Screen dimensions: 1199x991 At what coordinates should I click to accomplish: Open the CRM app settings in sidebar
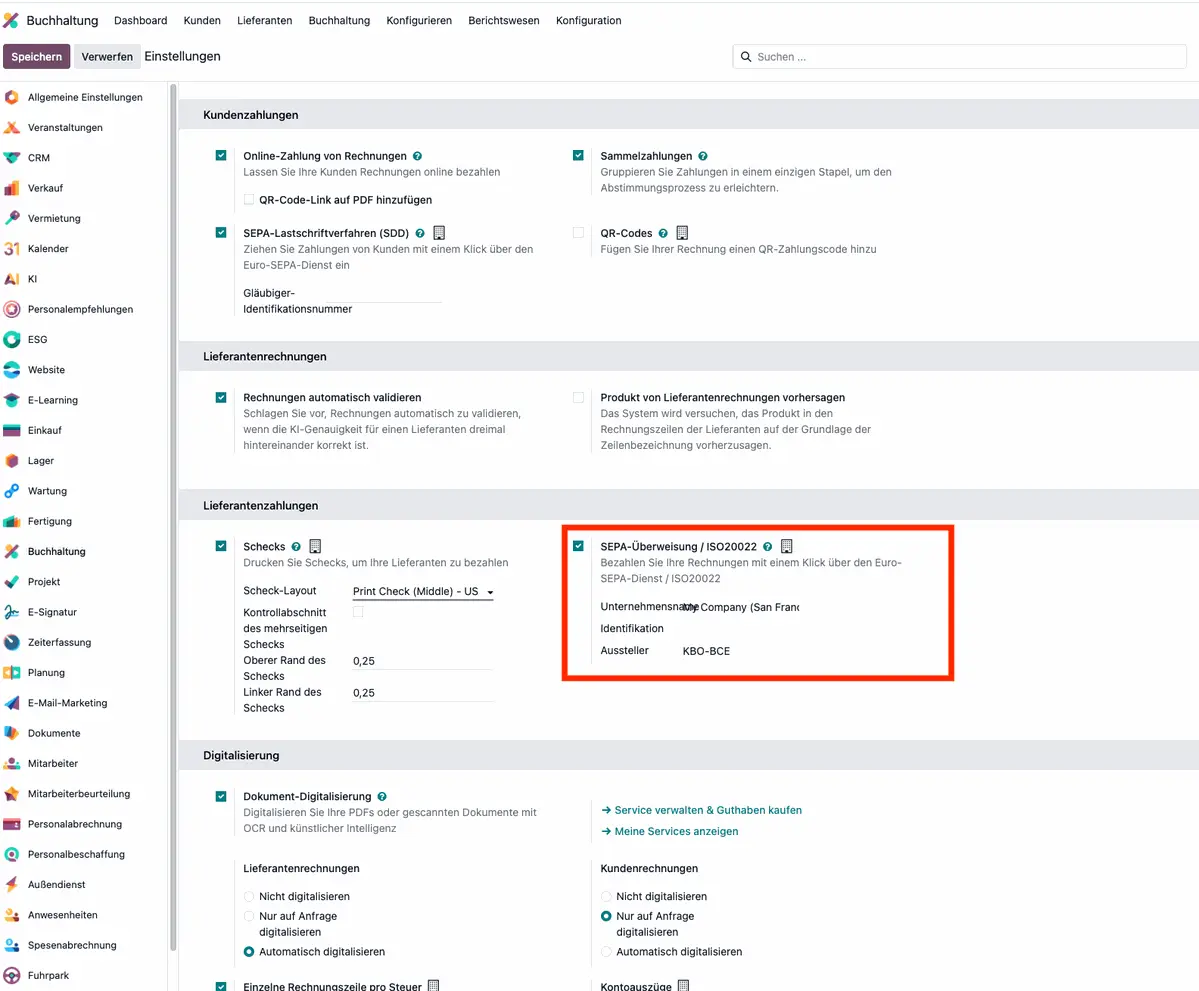tap(38, 157)
